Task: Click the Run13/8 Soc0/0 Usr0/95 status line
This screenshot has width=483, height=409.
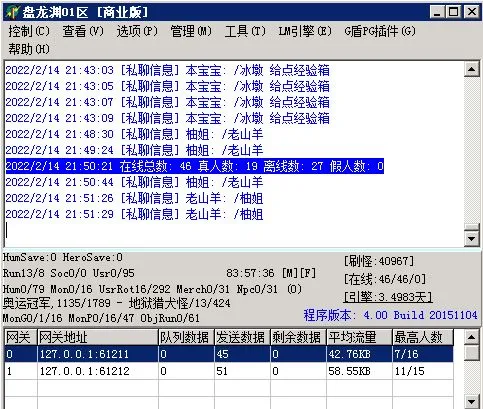Action: 69,273
